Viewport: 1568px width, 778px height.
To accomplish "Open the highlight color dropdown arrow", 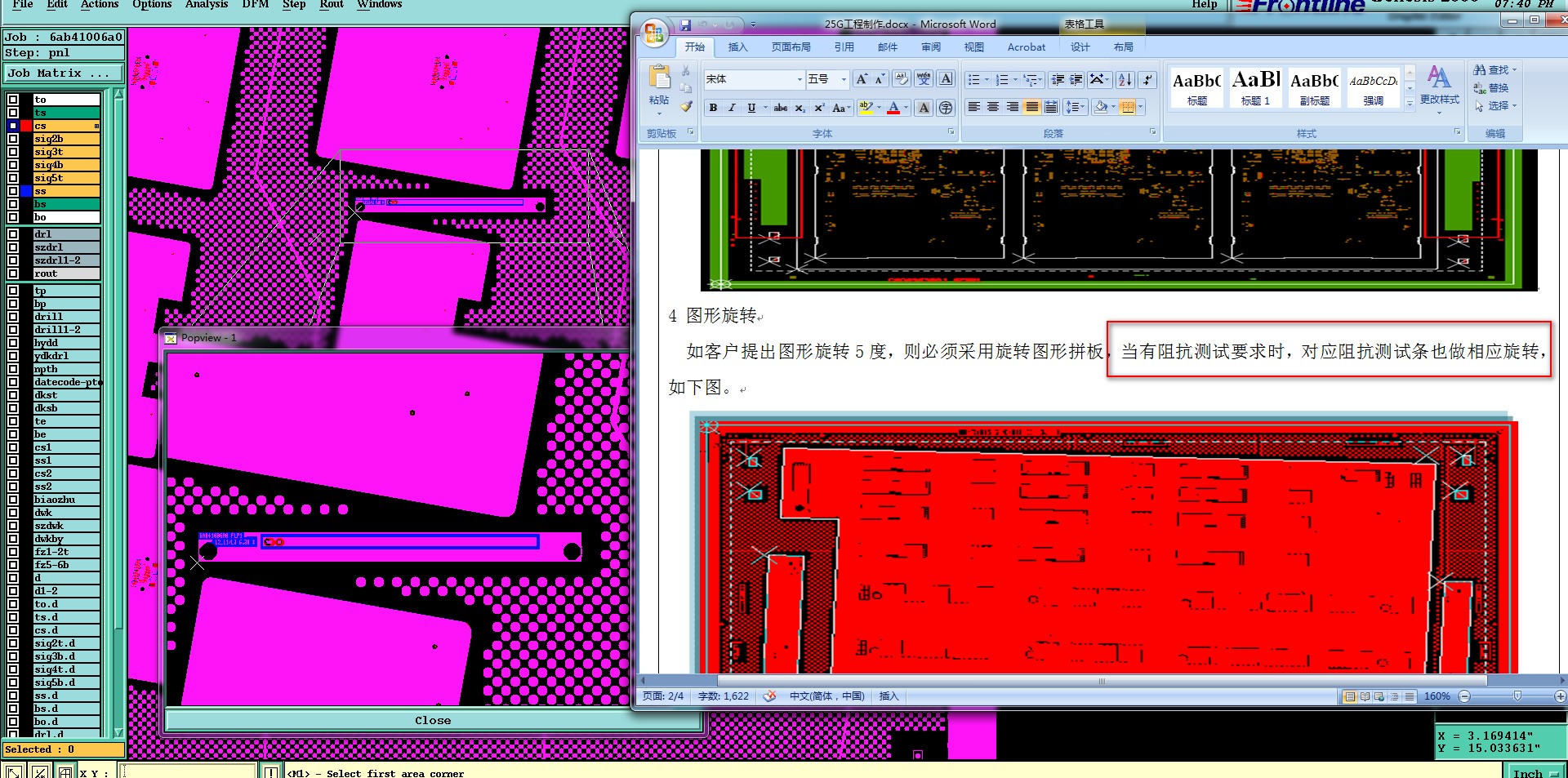I will pos(879,108).
